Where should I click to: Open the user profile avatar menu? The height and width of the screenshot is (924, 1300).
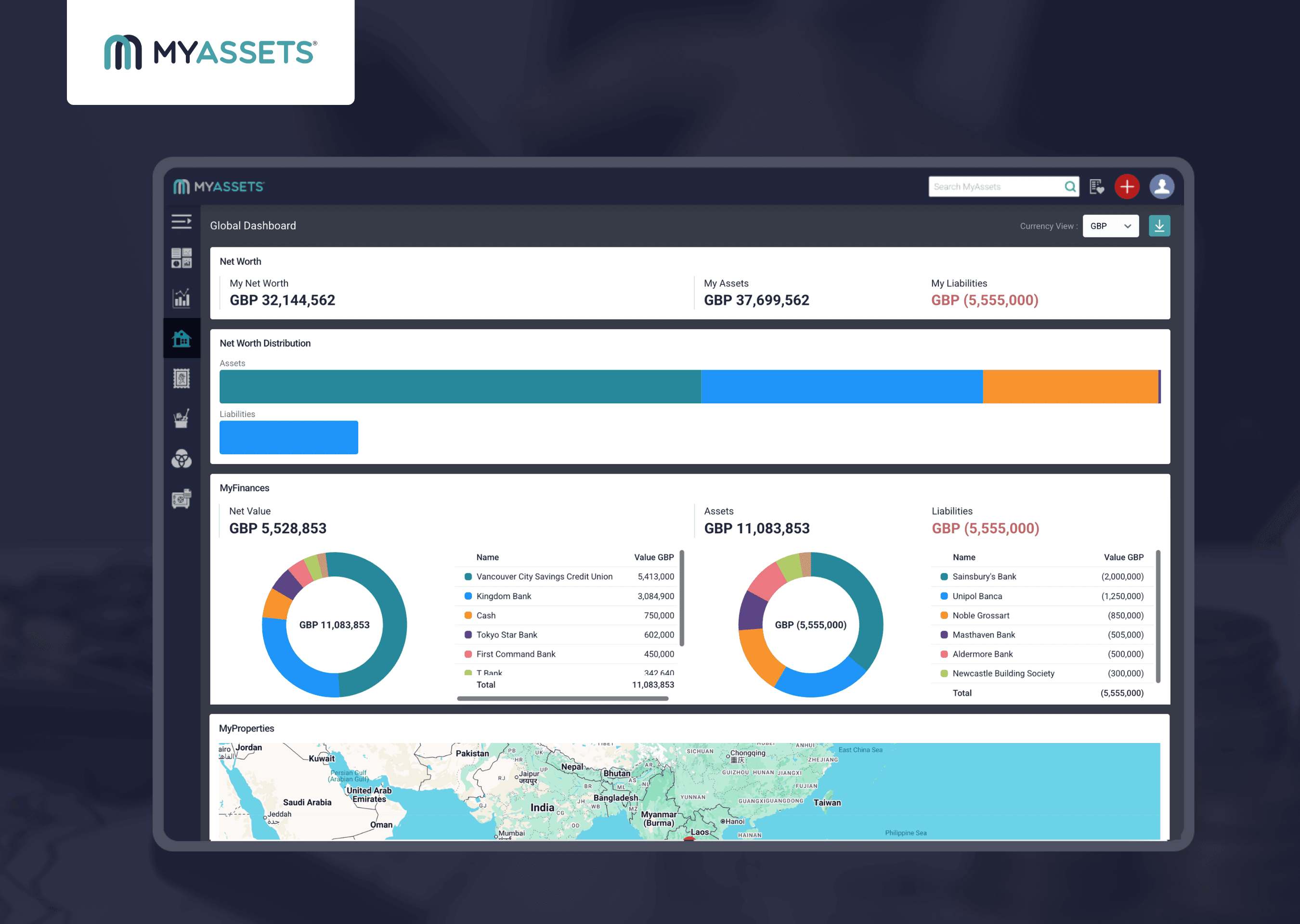1162,186
